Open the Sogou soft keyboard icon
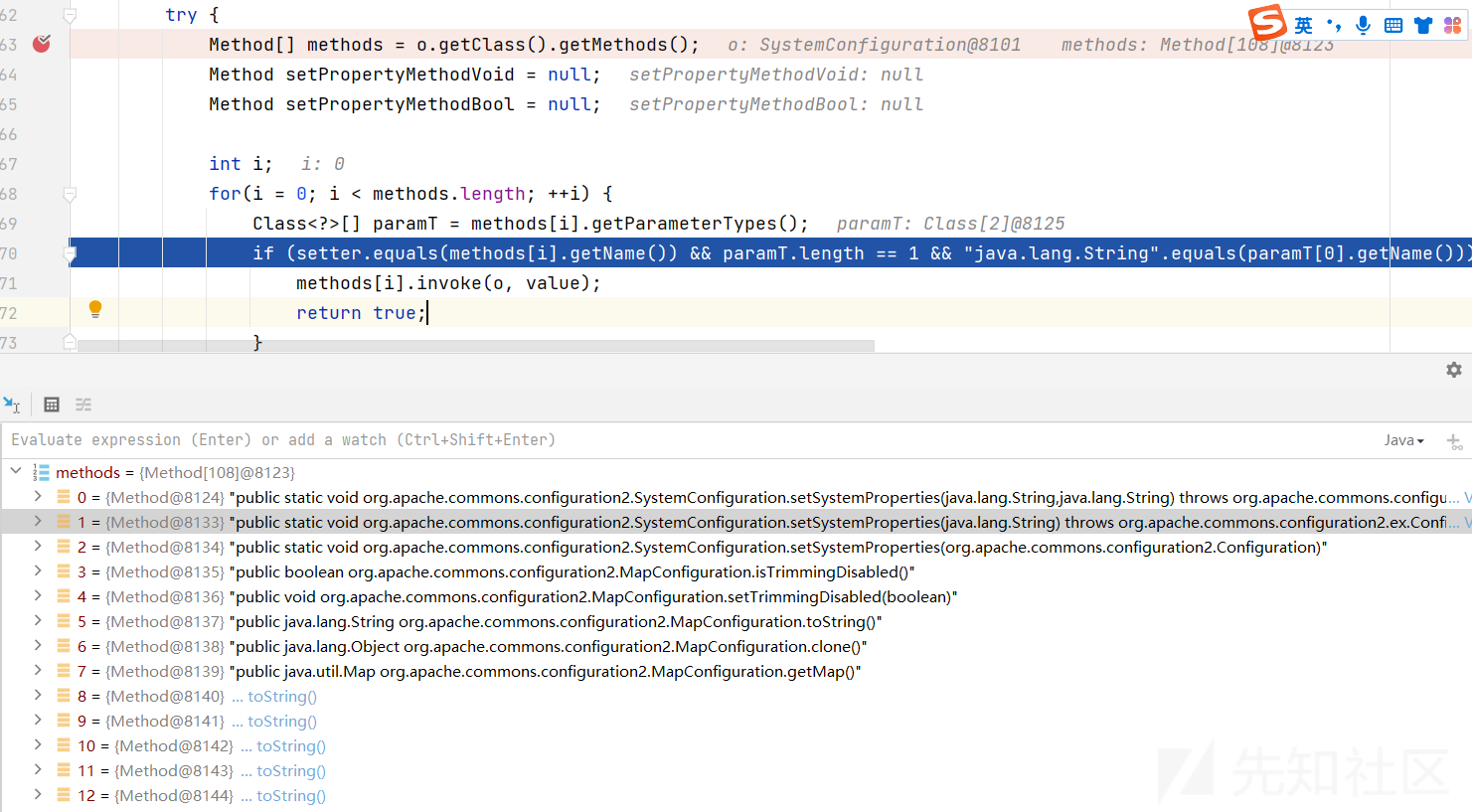Viewport: 1472px width, 812px height. coord(1393,25)
